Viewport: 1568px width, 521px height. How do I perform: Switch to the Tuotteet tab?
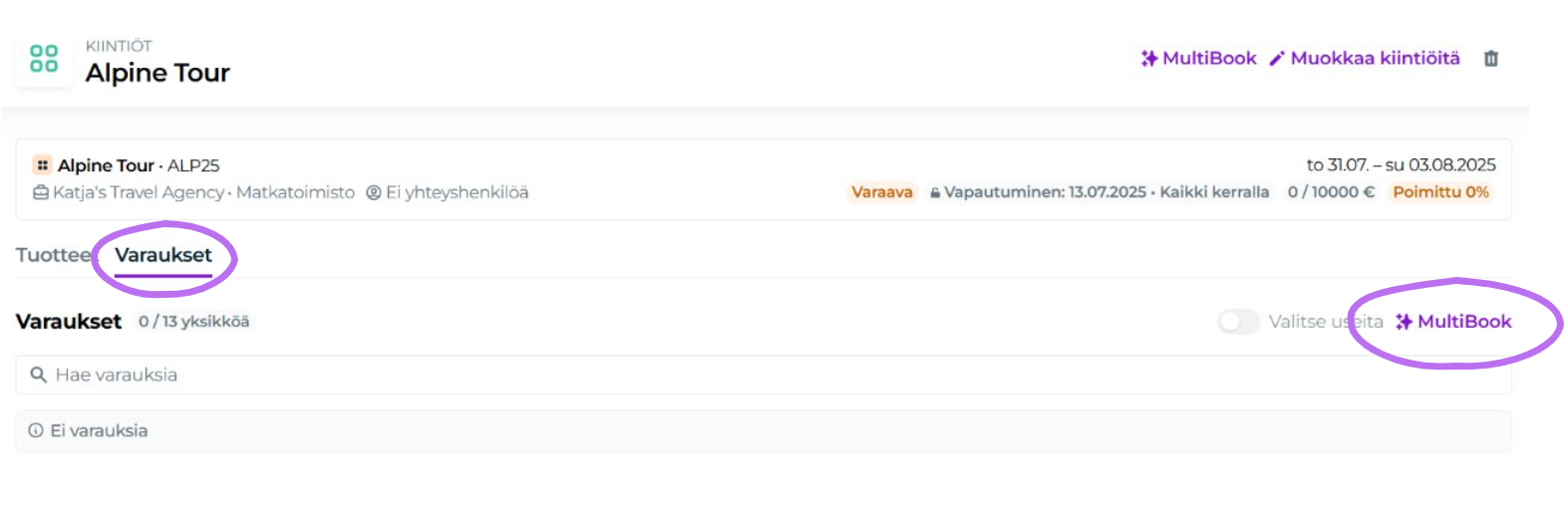coord(52,255)
